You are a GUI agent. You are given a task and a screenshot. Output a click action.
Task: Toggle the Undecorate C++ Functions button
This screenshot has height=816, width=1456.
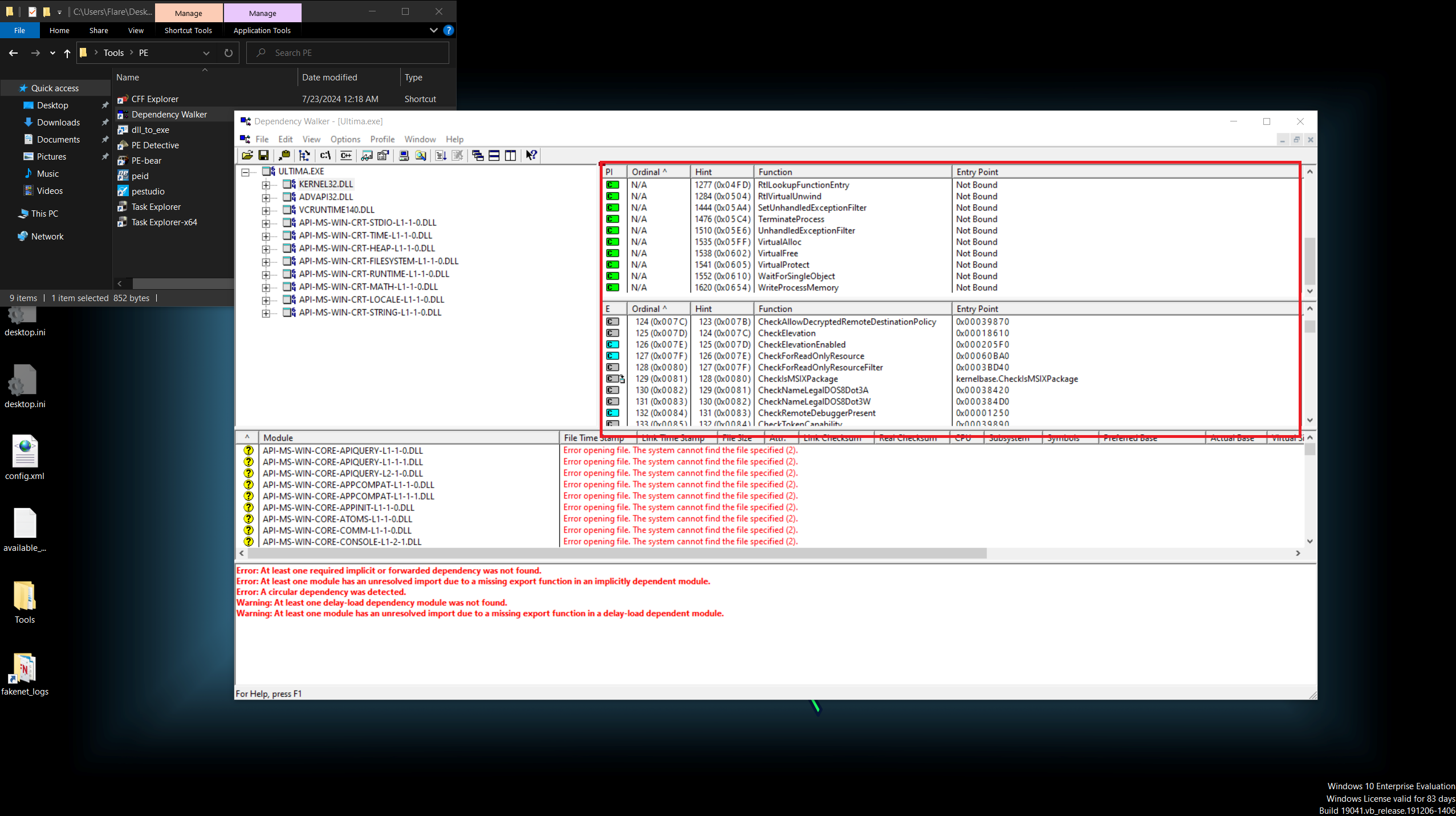[x=346, y=155]
